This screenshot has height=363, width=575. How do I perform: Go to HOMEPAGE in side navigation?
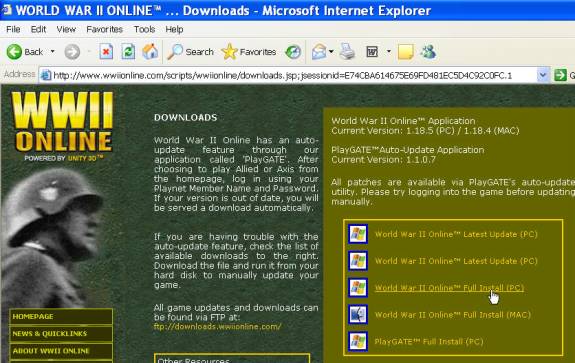point(61,316)
